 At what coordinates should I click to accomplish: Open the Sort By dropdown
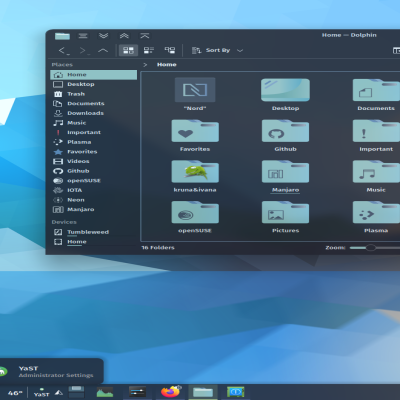tap(217, 50)
